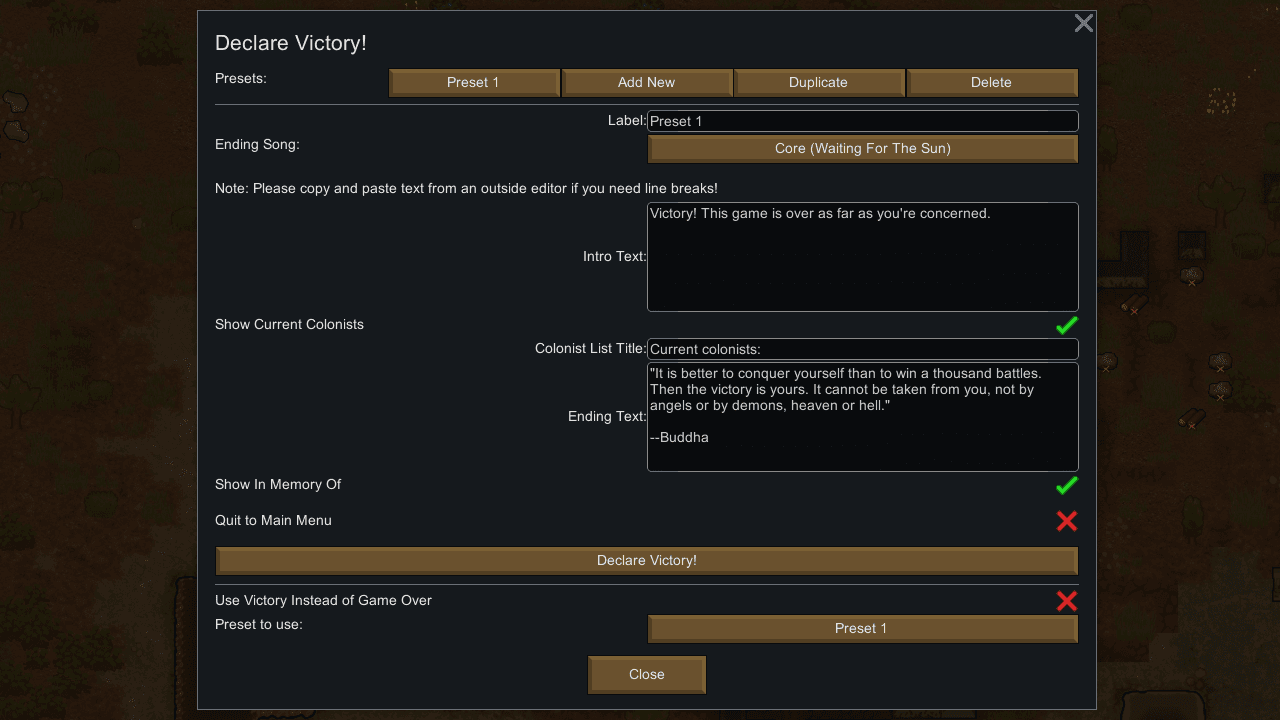Screen dimensions: 1280x720
Task: Click the Declare Victory! dialog title
Action: tap(291, 43)
